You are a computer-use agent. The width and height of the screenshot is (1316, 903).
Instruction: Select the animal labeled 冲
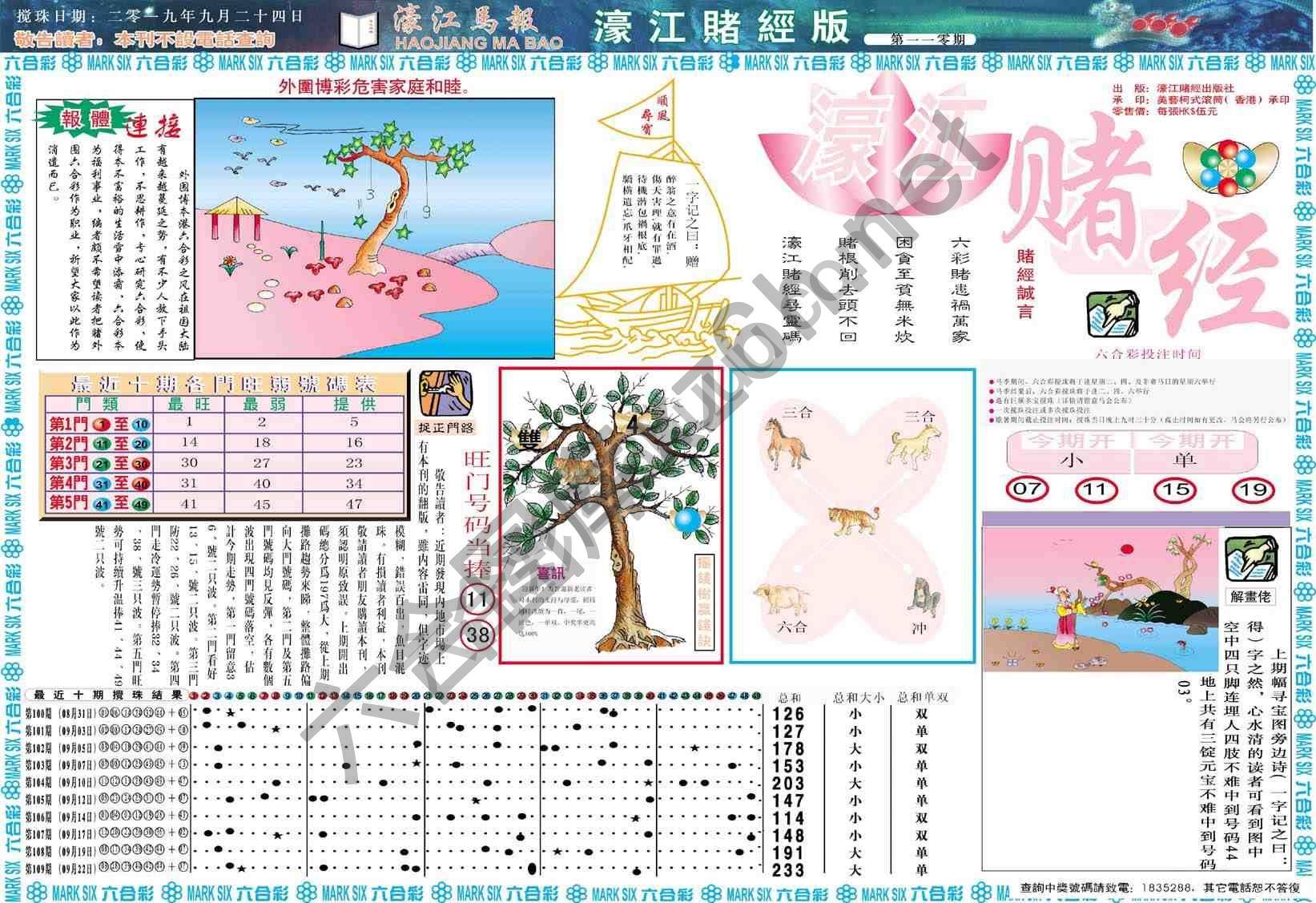pyautogui.click(x=923, y=597)
